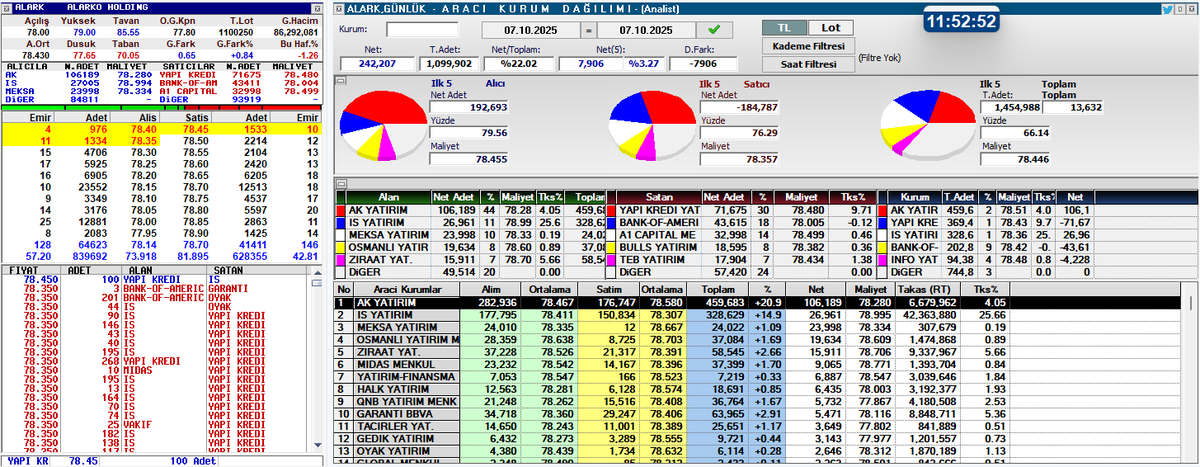The height and width of the screenshot is (467, 1200).
Task: Click the 11:52:52 clock display
Action: (x=960, y=21)
